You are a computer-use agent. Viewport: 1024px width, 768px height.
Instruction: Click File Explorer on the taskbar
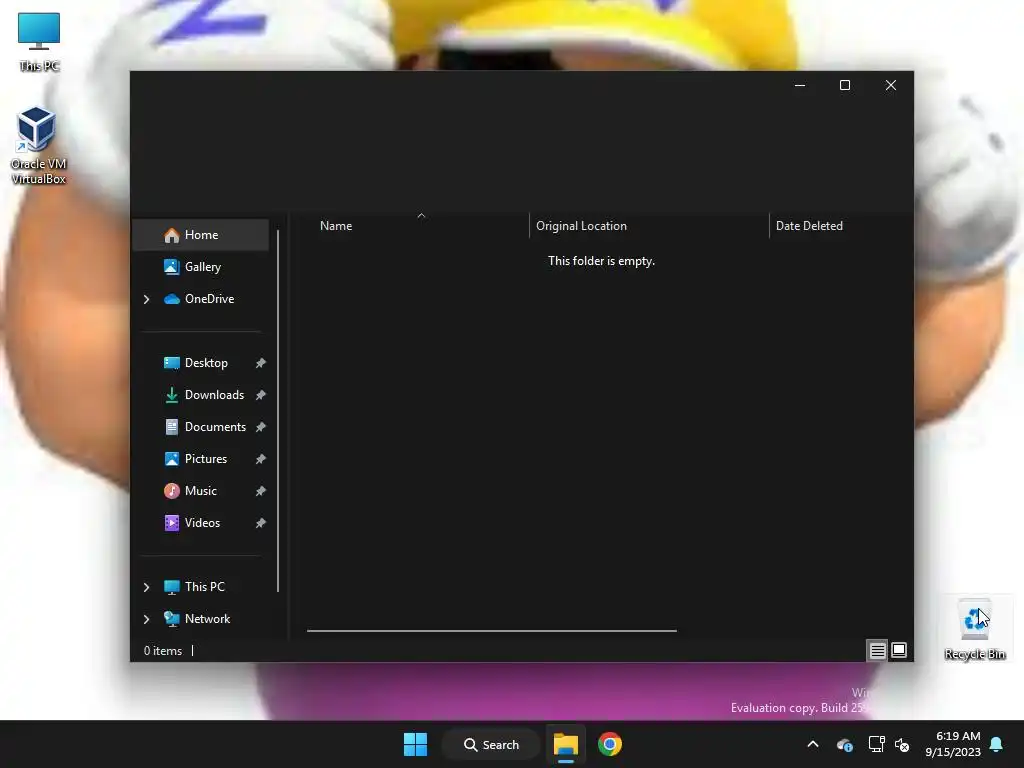[566, 744]
